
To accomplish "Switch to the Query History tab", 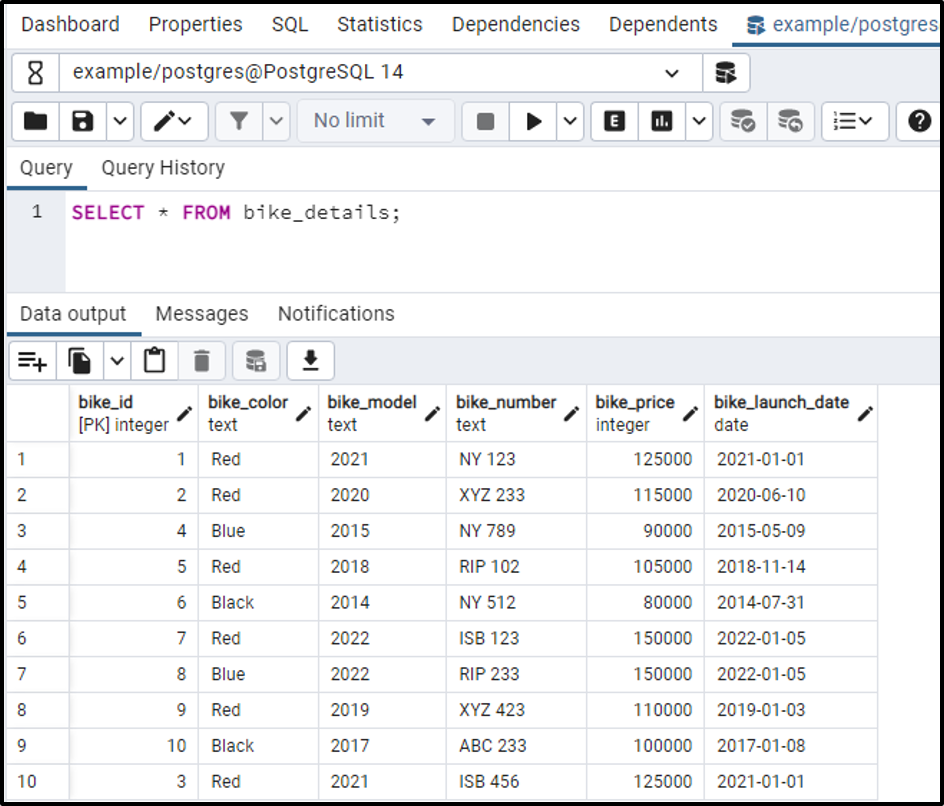I will [x=163, y=168].
